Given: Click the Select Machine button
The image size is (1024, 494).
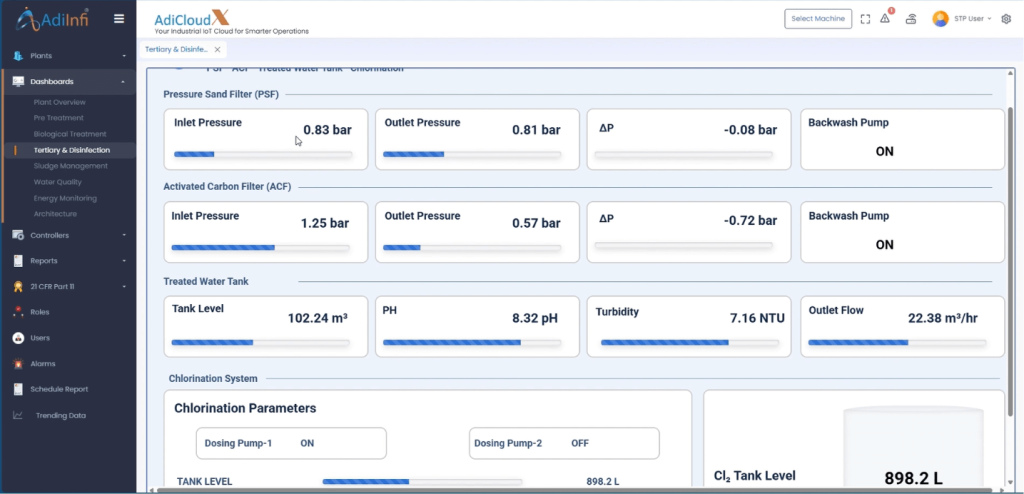Looking at the screenshot, I should (818, 19).
